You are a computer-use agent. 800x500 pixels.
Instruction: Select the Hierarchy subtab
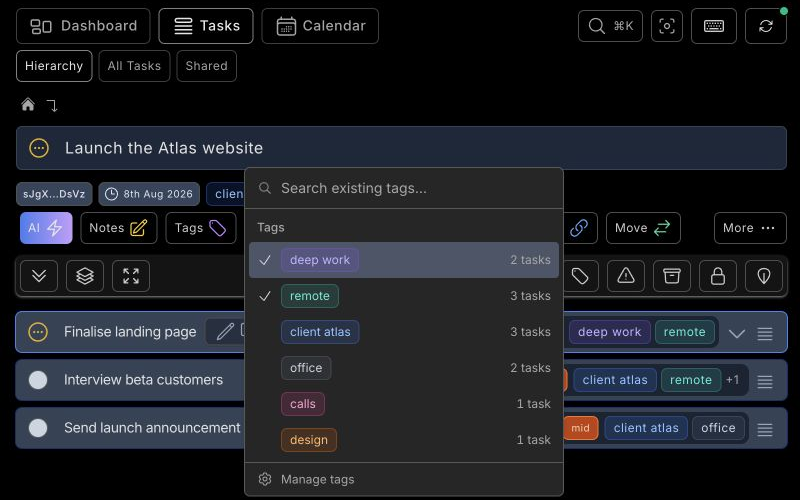(x=54, y=66)
